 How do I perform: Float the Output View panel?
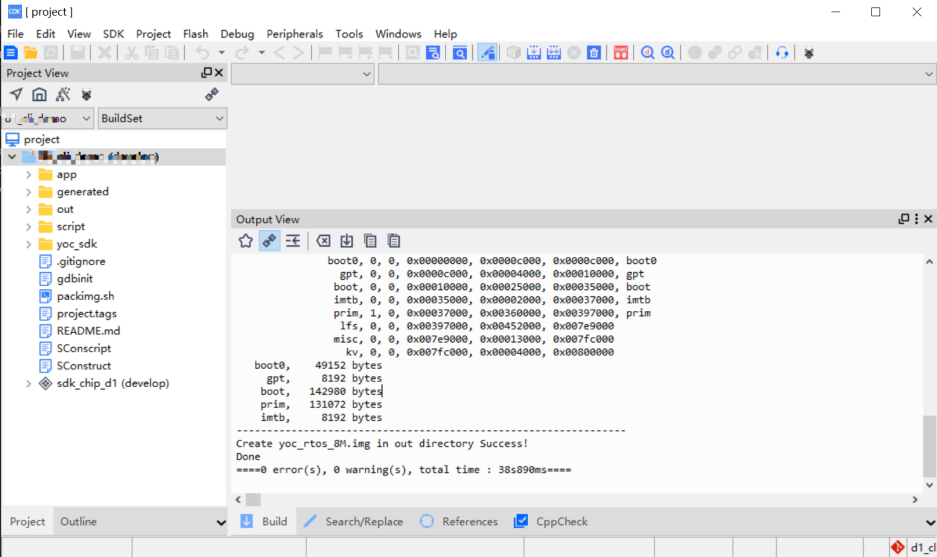tap(904, 219)
